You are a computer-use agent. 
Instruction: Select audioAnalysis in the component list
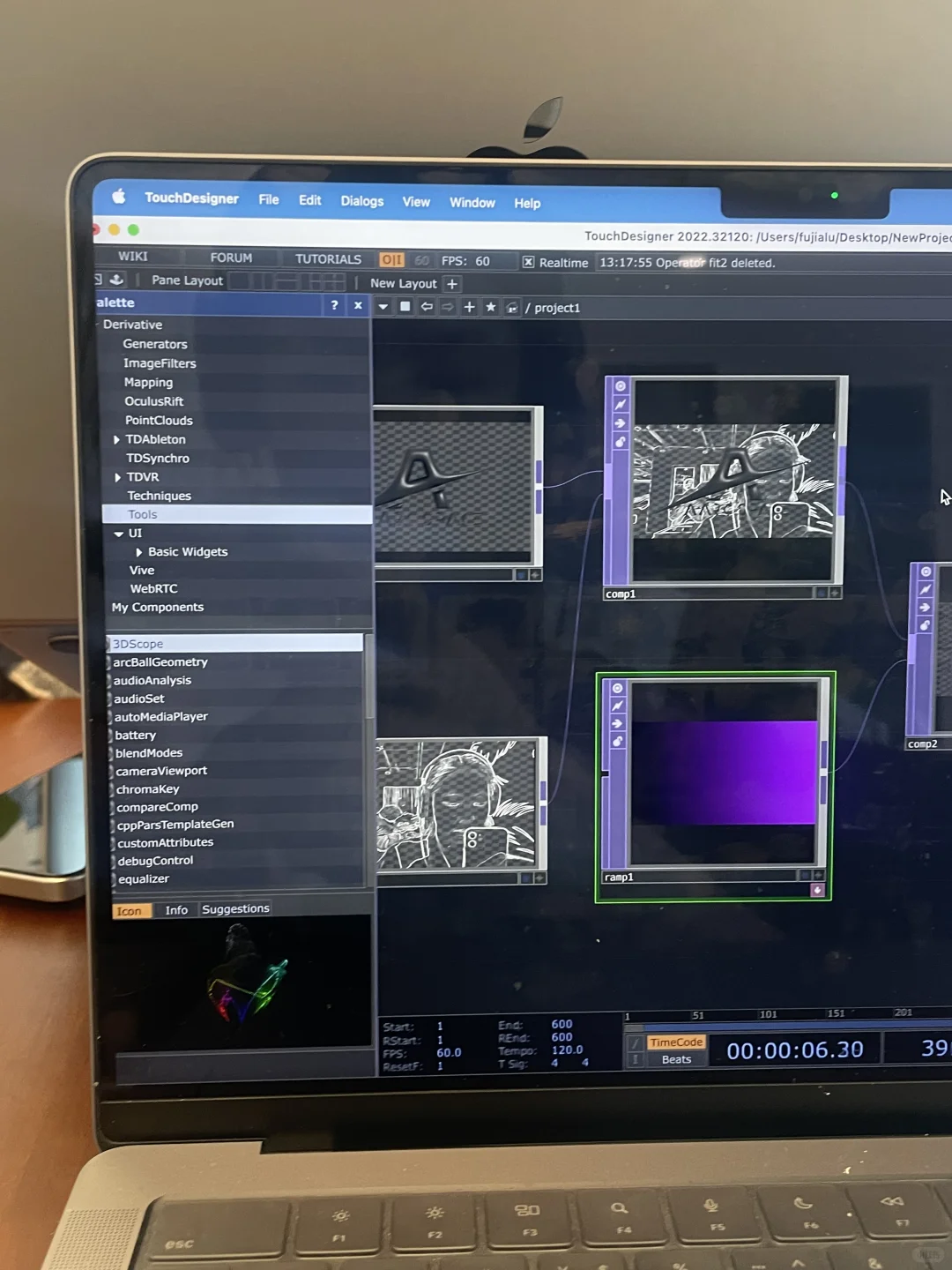coord(152,681)
